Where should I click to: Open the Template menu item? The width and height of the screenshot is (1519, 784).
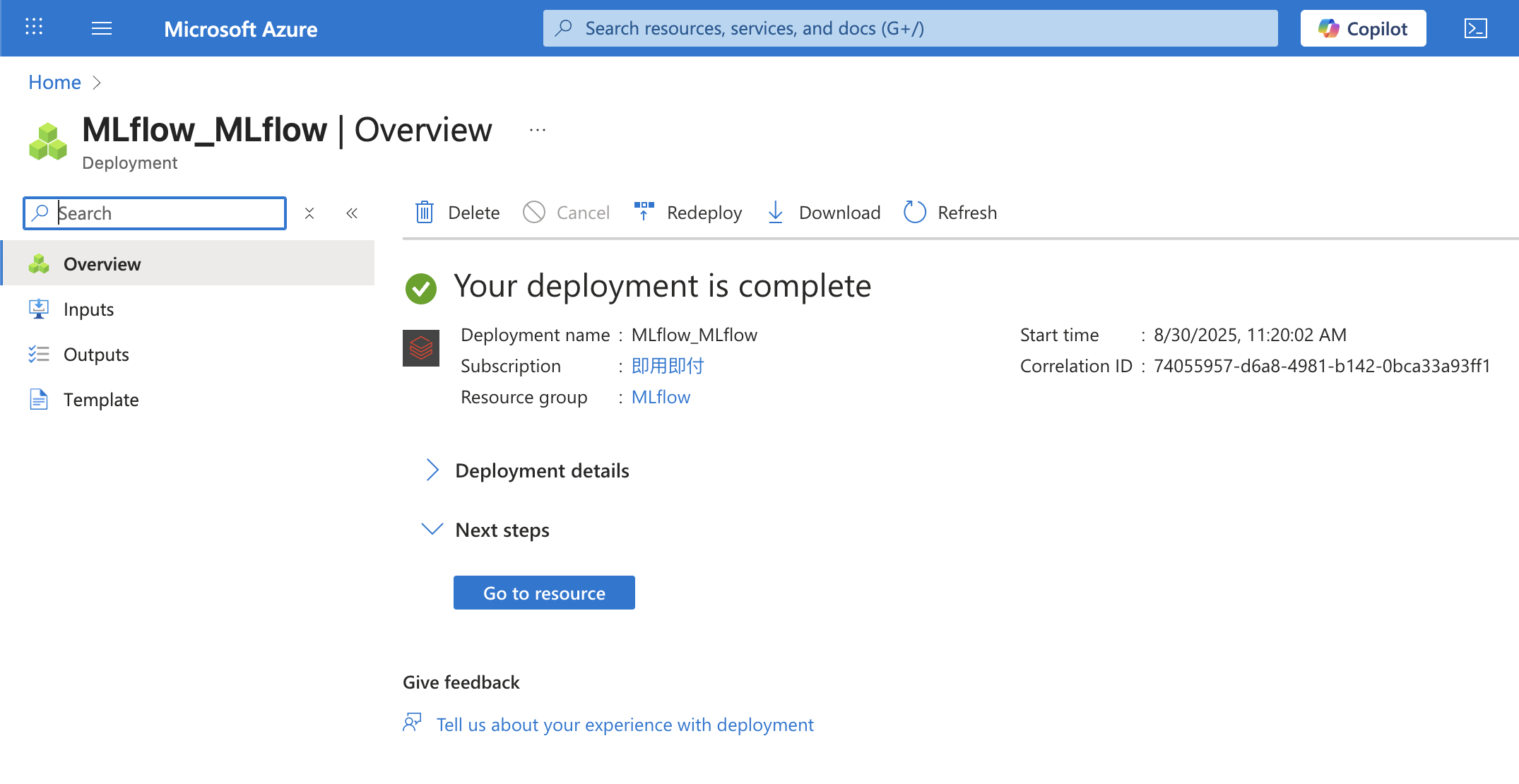pos(189,399)
